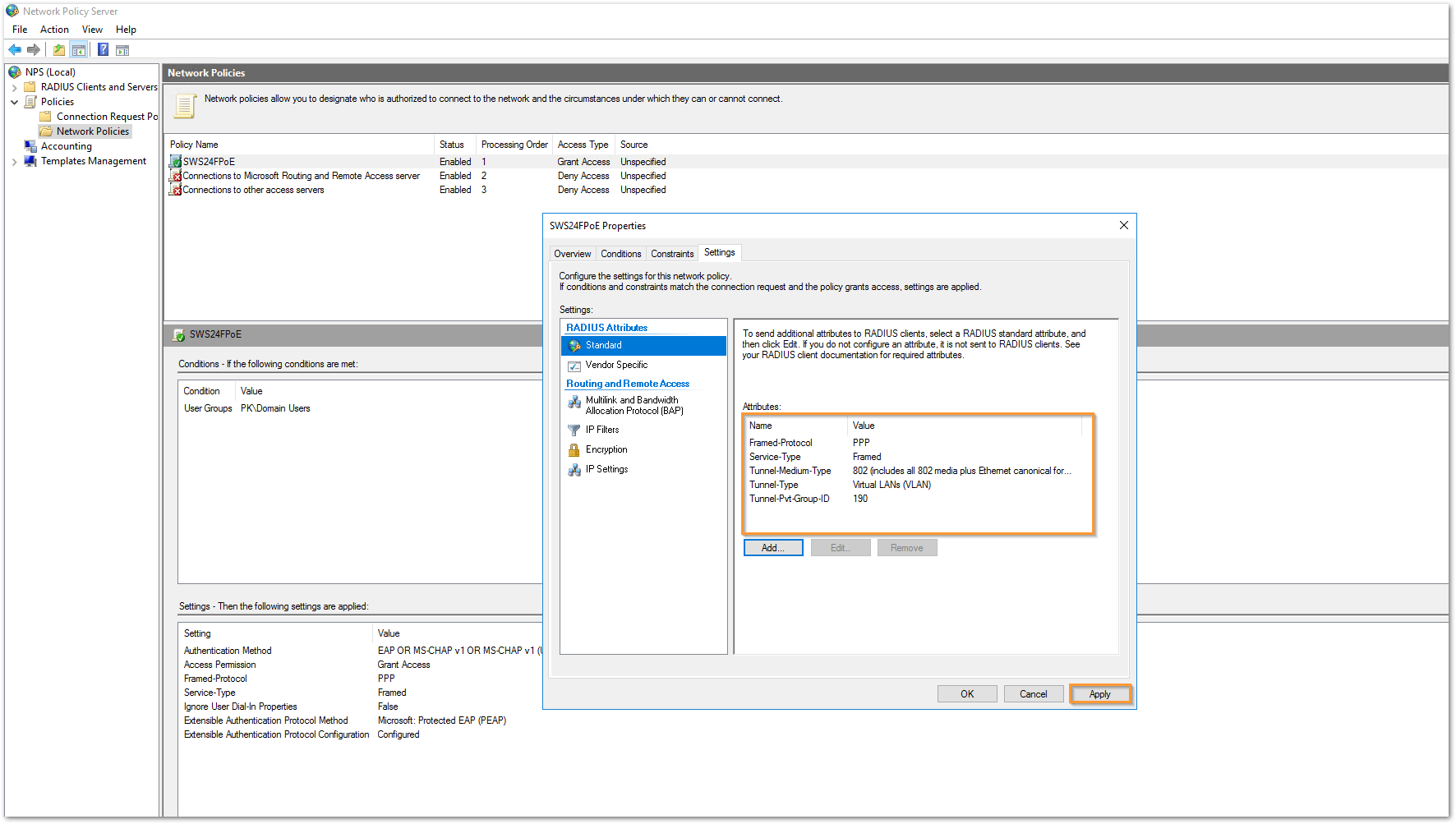This screenshot has width=1456, height=824.
Task: Expand the RADIUS Clients and Servers node
Action: [14, 87]
